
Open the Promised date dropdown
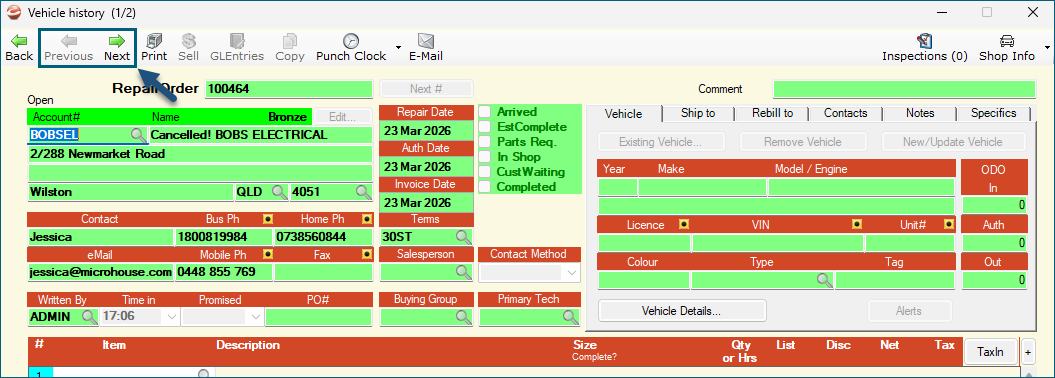(x=256, y=316)
